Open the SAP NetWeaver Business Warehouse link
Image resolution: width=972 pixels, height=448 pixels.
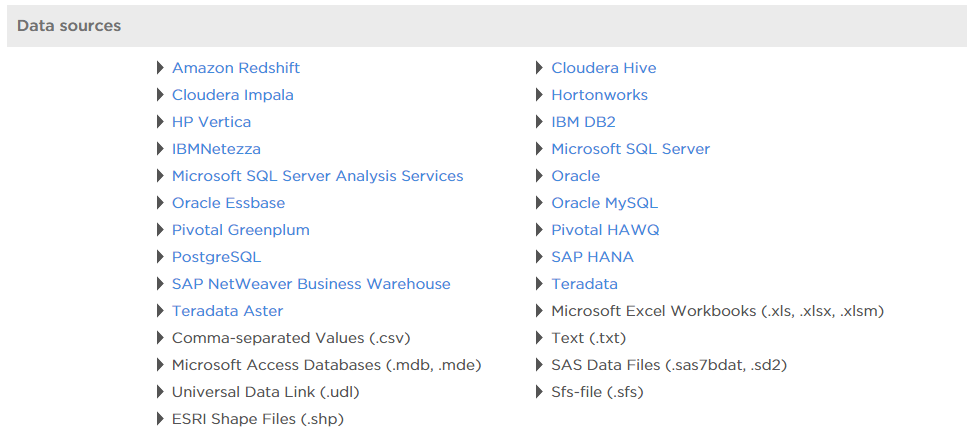(311, 284)
